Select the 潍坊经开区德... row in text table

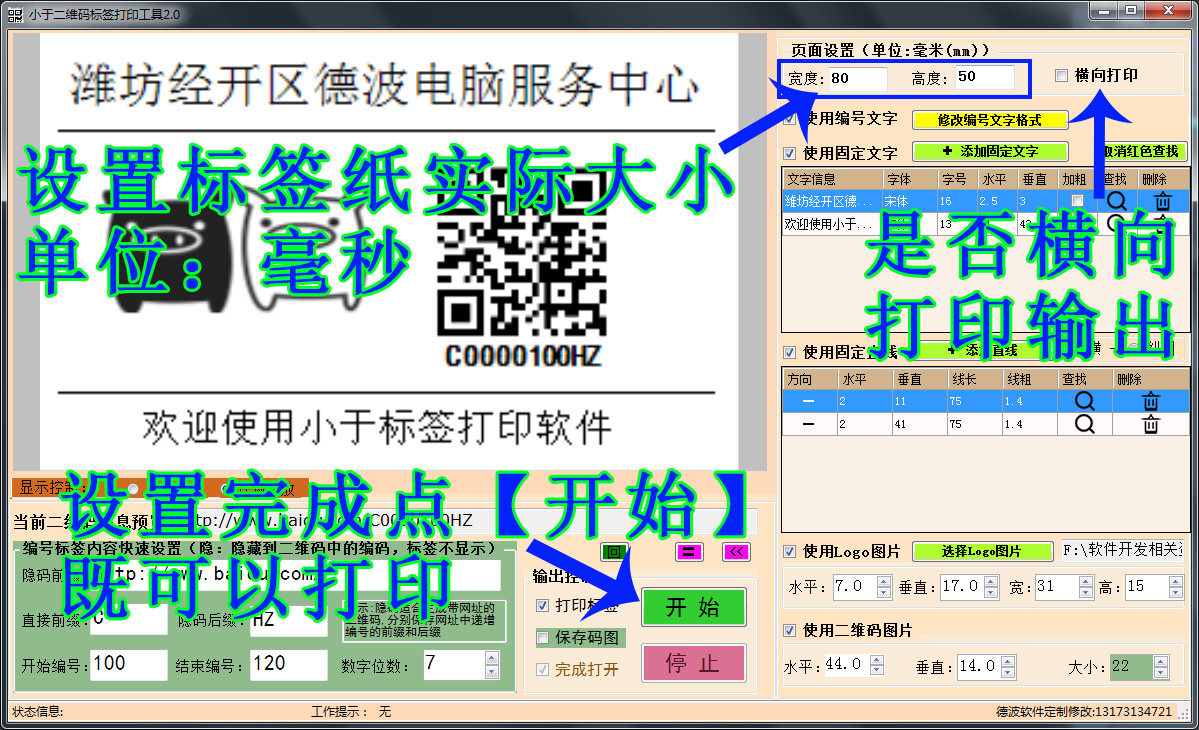point(986,201)
